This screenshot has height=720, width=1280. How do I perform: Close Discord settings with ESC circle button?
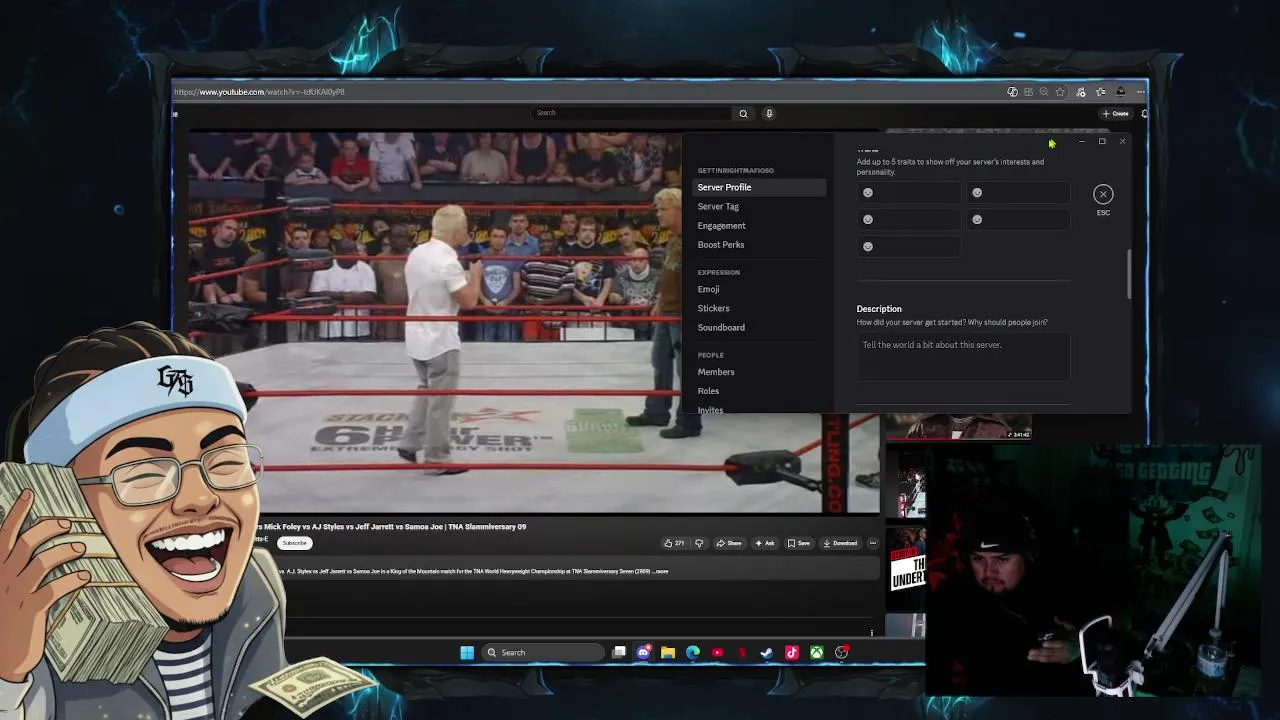coord(1103,194)
